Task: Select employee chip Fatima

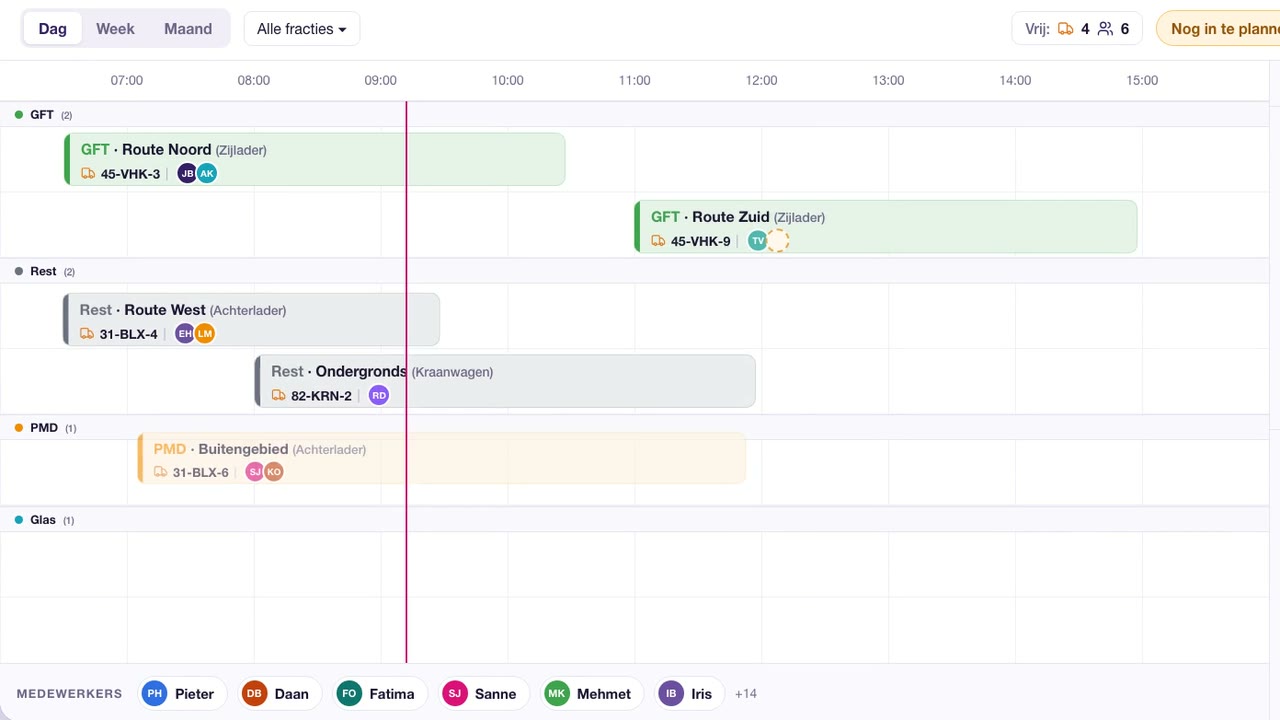Action: click(380, 694)
